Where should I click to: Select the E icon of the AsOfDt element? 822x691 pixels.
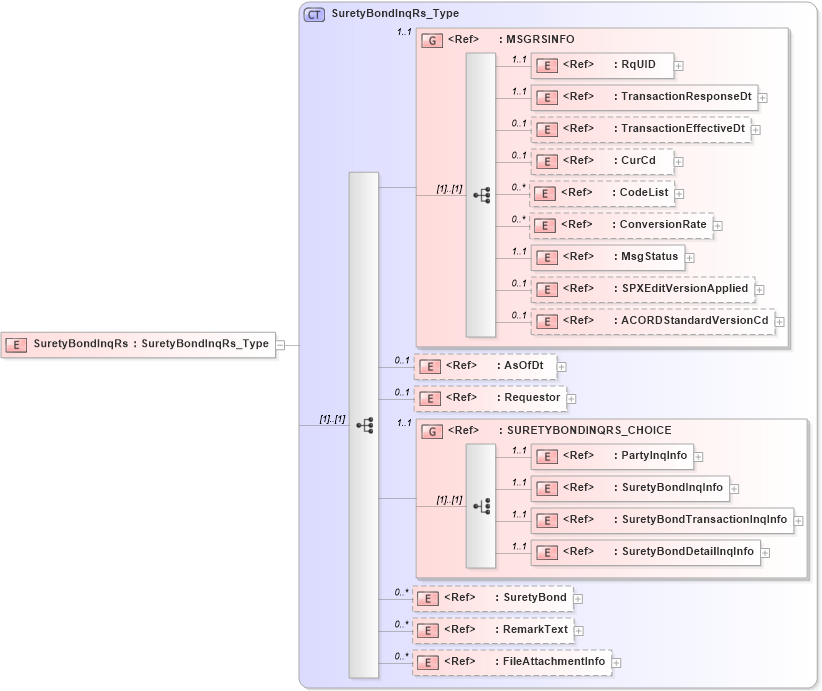coord(430,366)
